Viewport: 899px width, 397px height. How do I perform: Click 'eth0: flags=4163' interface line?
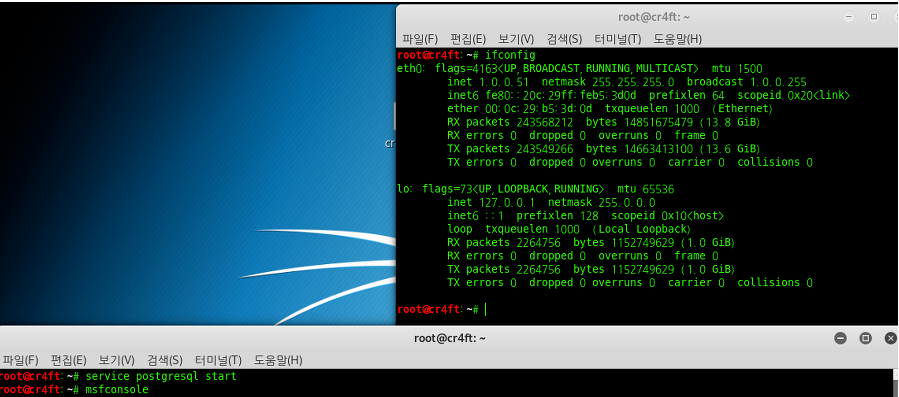pyautogui.click(x=580, y=69)
